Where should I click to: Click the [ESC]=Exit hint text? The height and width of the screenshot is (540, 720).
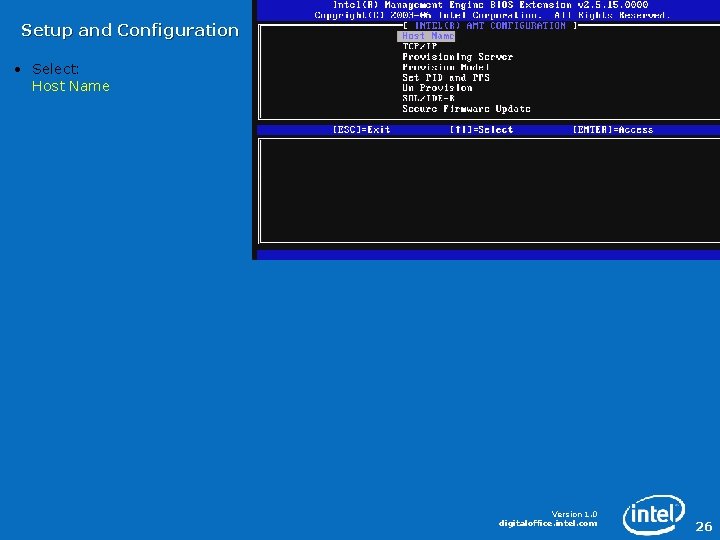coord(361,130)
